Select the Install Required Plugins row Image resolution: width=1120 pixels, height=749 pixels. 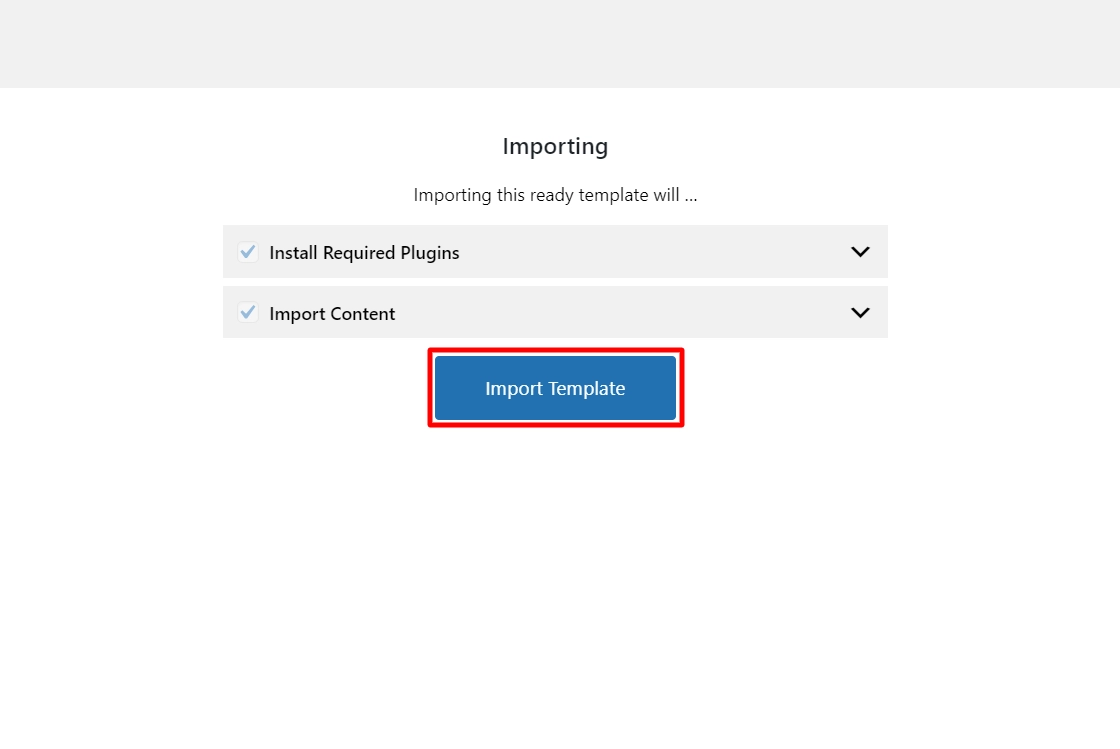point(555,252)
